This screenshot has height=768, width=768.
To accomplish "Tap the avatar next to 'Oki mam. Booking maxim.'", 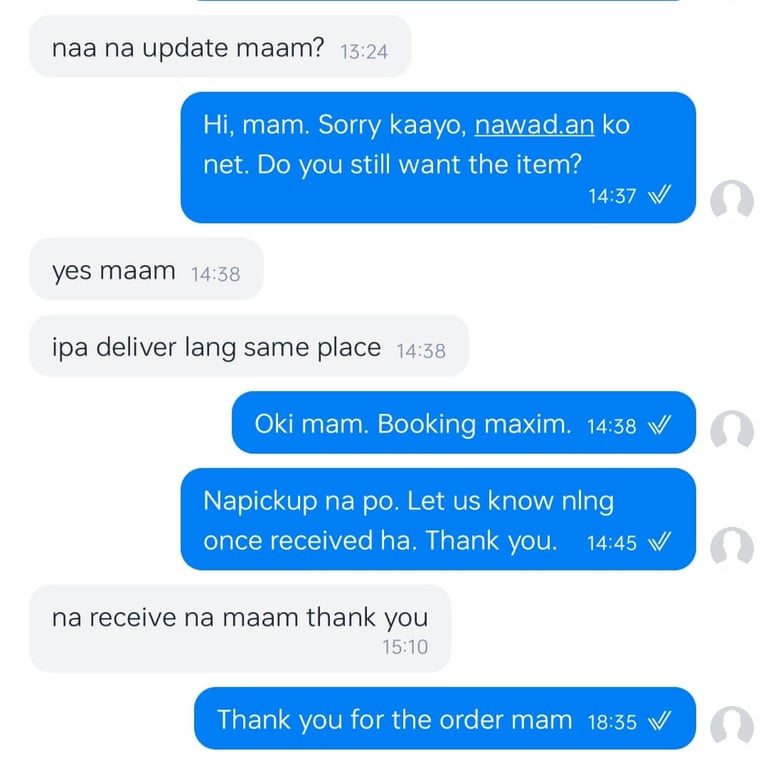I will click(732, 430).
